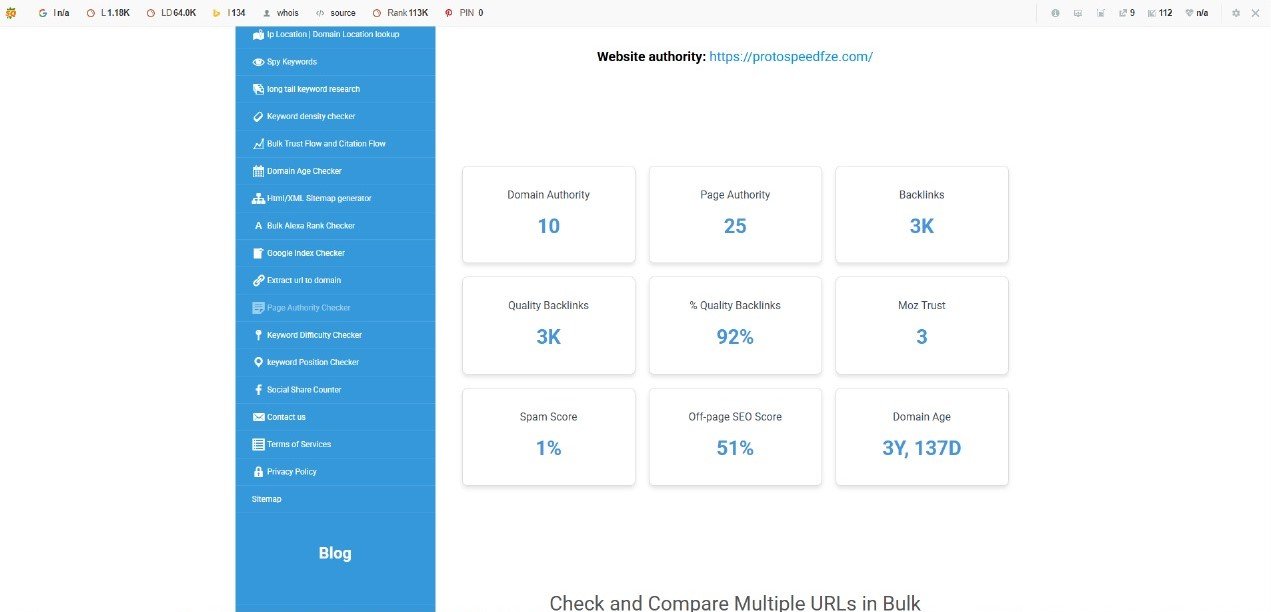The width and height of the screenshot is (1271, 612).
Task: Click the Domain Age value 3Y, 137D
Action: tap(922, 448)
